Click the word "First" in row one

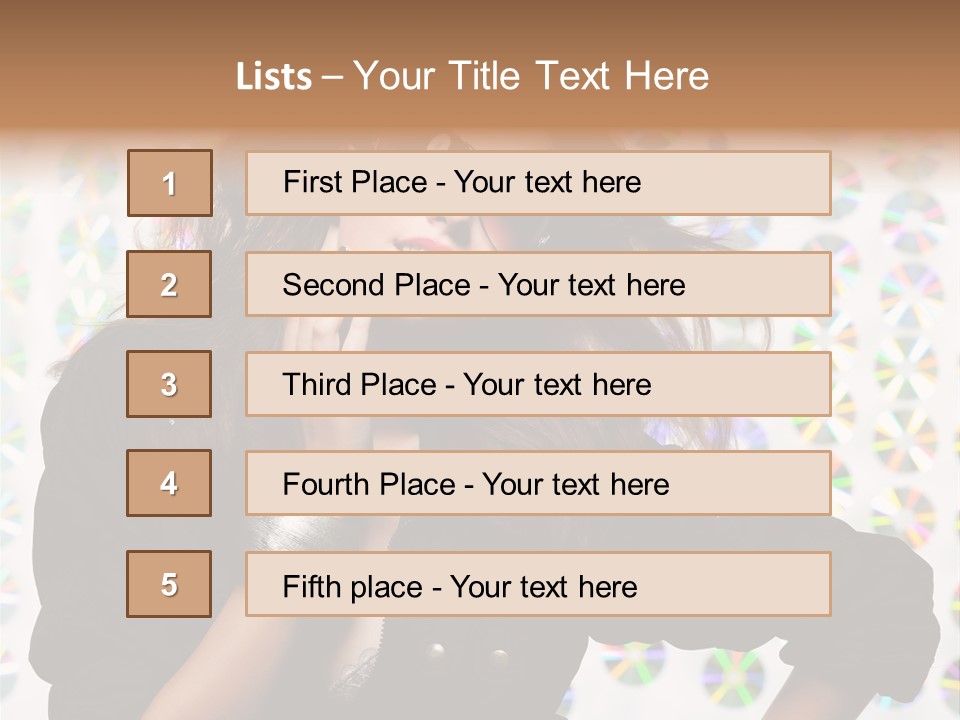[311, 182]
